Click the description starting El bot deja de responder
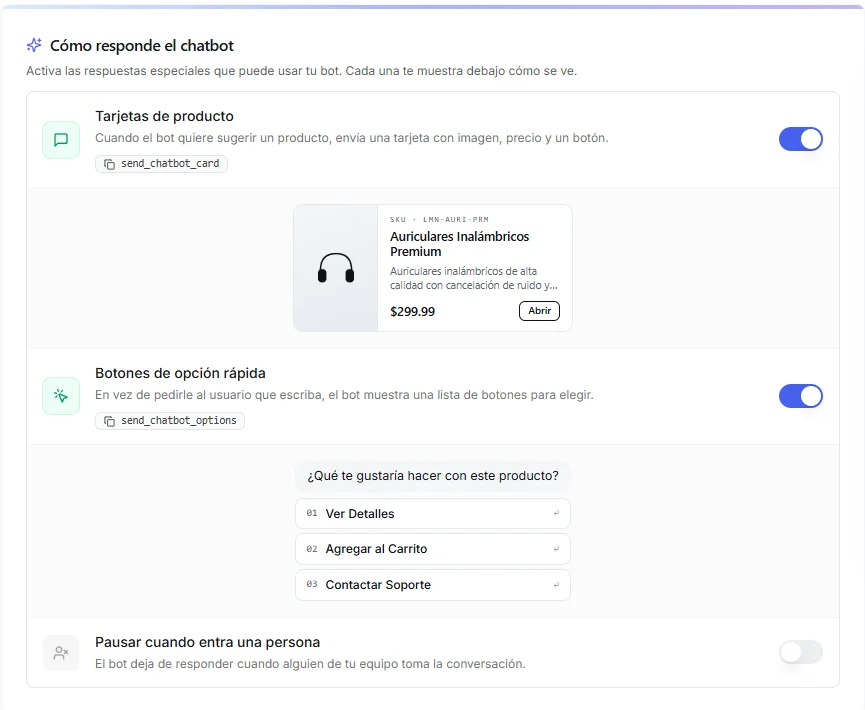This screenshot has height=710, width=865. pos(310,664)
